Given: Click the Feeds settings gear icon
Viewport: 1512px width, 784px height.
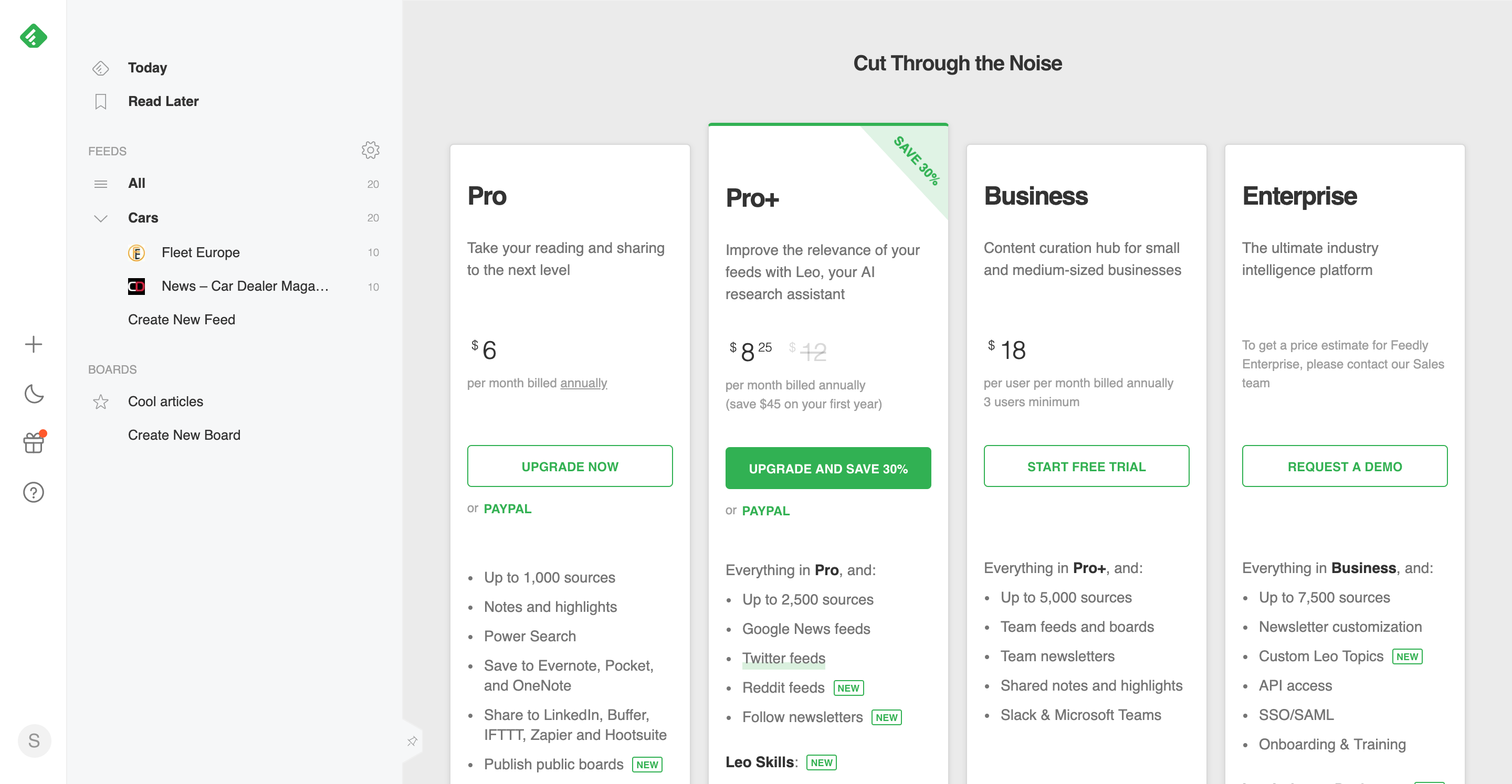Looking at the screenshot, I should [x=370, y=150].
